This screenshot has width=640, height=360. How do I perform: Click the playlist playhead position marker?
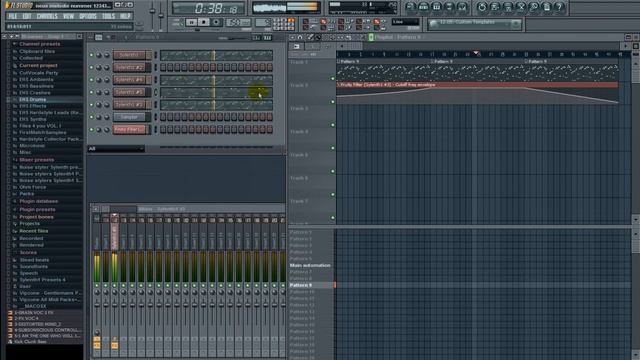(476, 53)
